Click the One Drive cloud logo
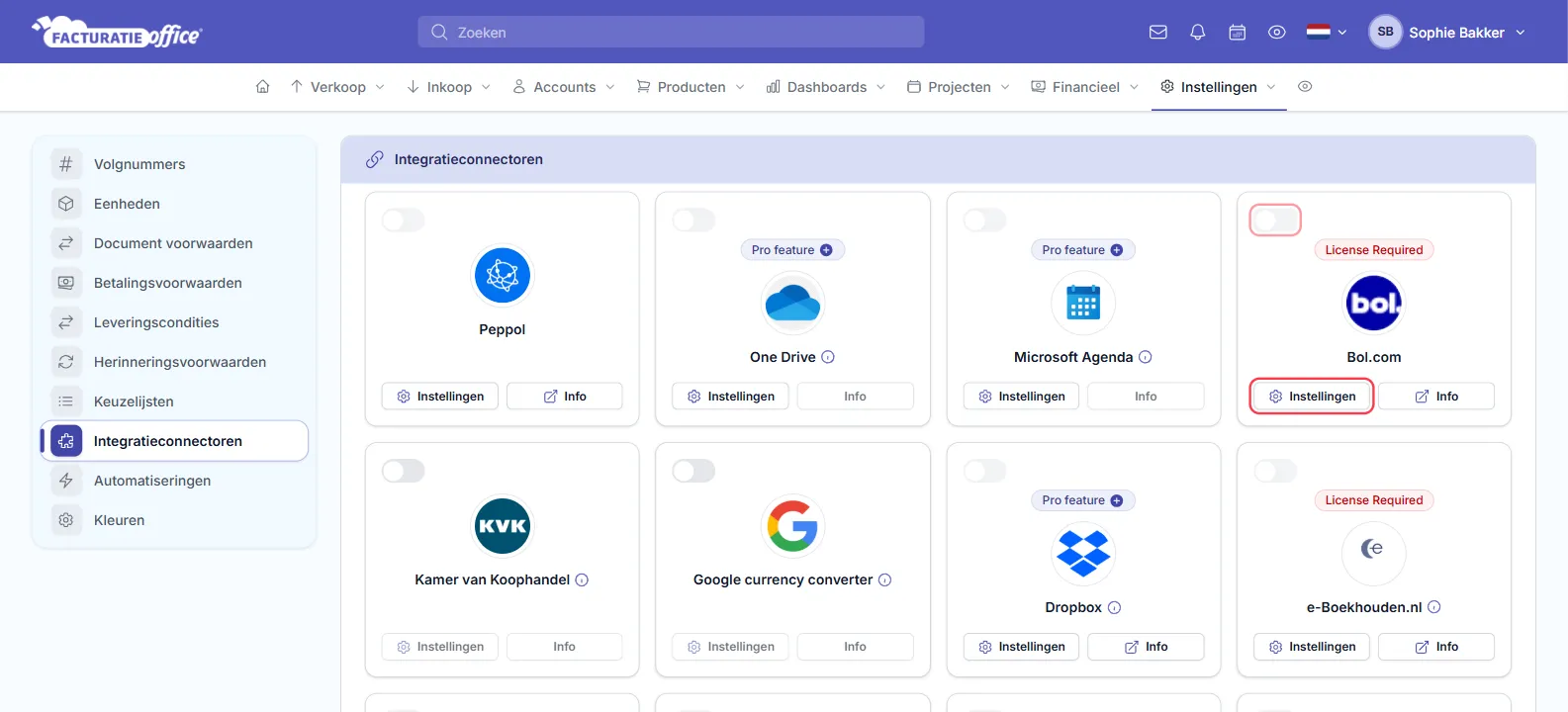Screen dimensions: 1568x712 pos(792,303)
